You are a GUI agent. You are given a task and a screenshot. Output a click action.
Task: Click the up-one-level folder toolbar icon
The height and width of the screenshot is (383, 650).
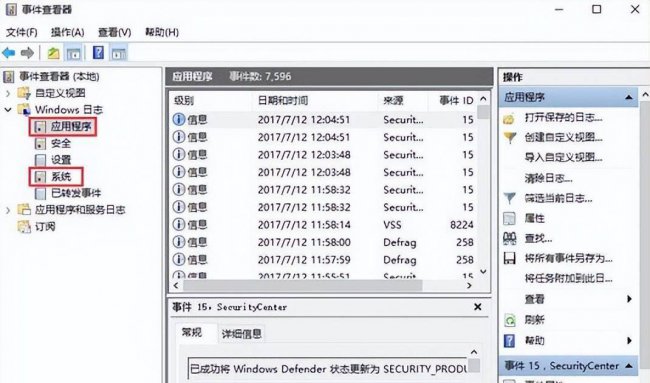tap(53, 53)
